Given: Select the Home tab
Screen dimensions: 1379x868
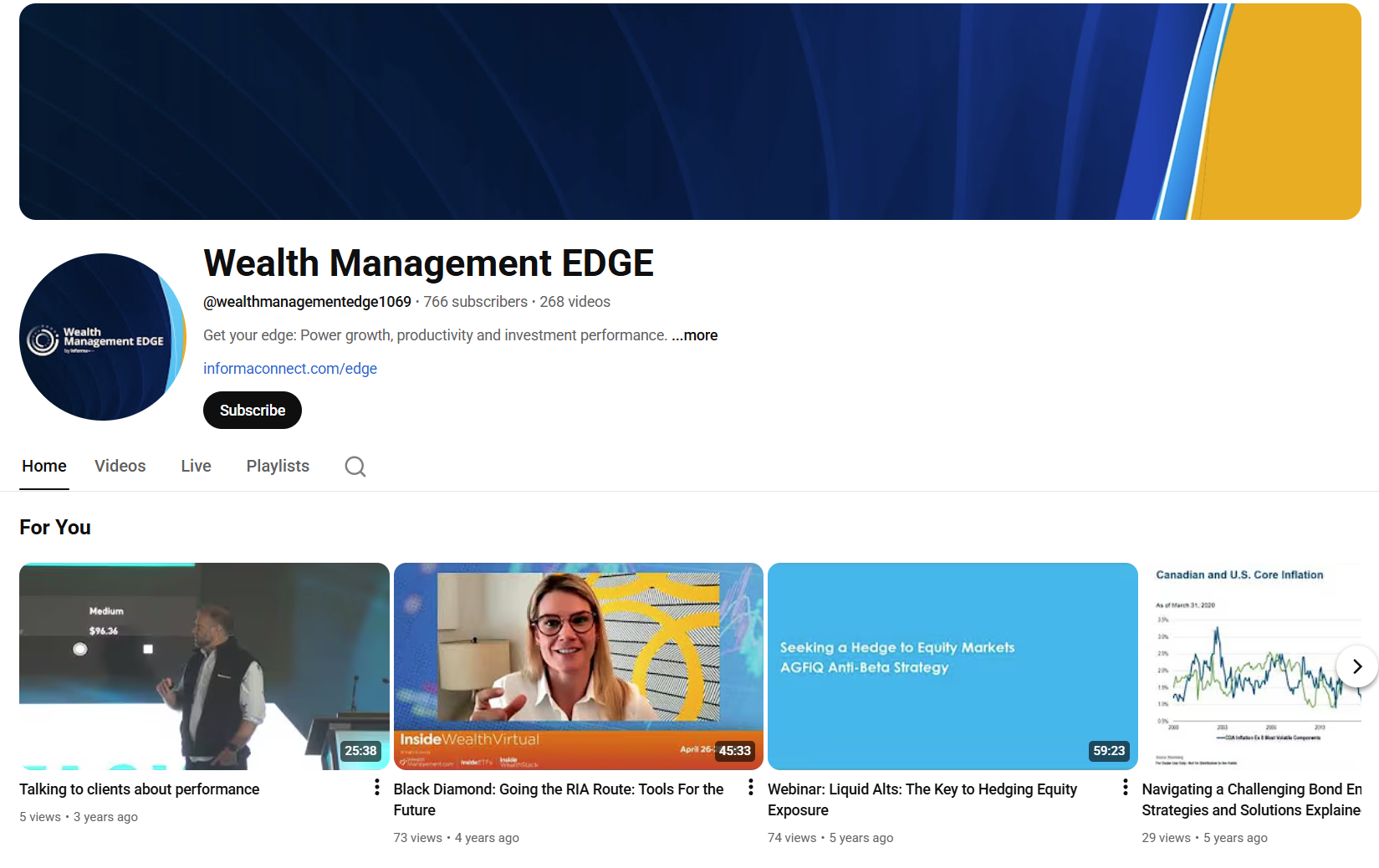Looking at the screenshot, I should 44,467.
